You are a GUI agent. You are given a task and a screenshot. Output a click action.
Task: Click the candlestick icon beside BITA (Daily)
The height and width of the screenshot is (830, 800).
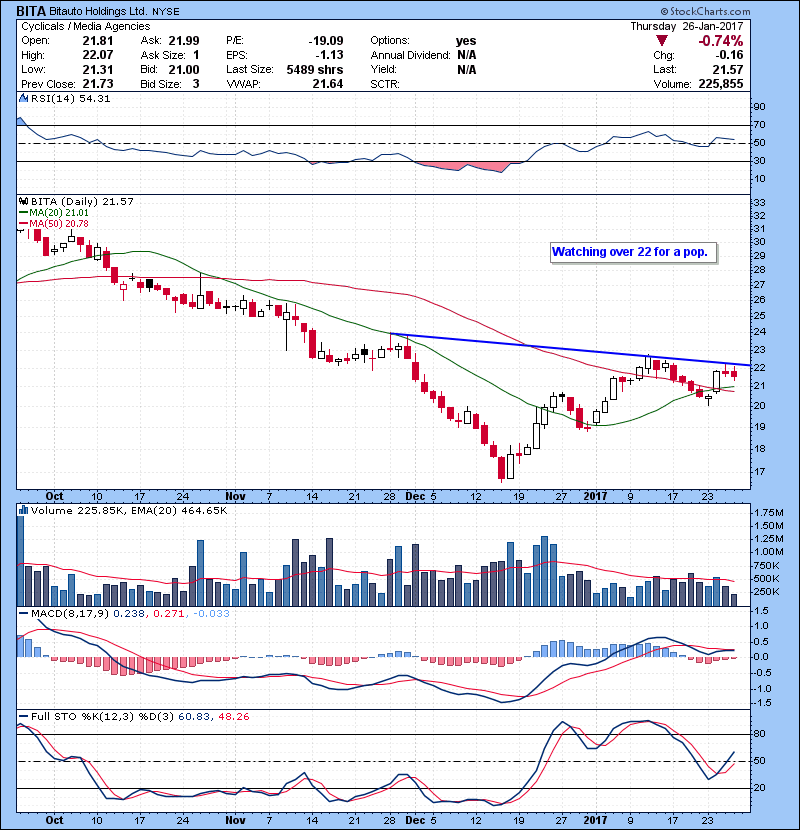point(23,201)
